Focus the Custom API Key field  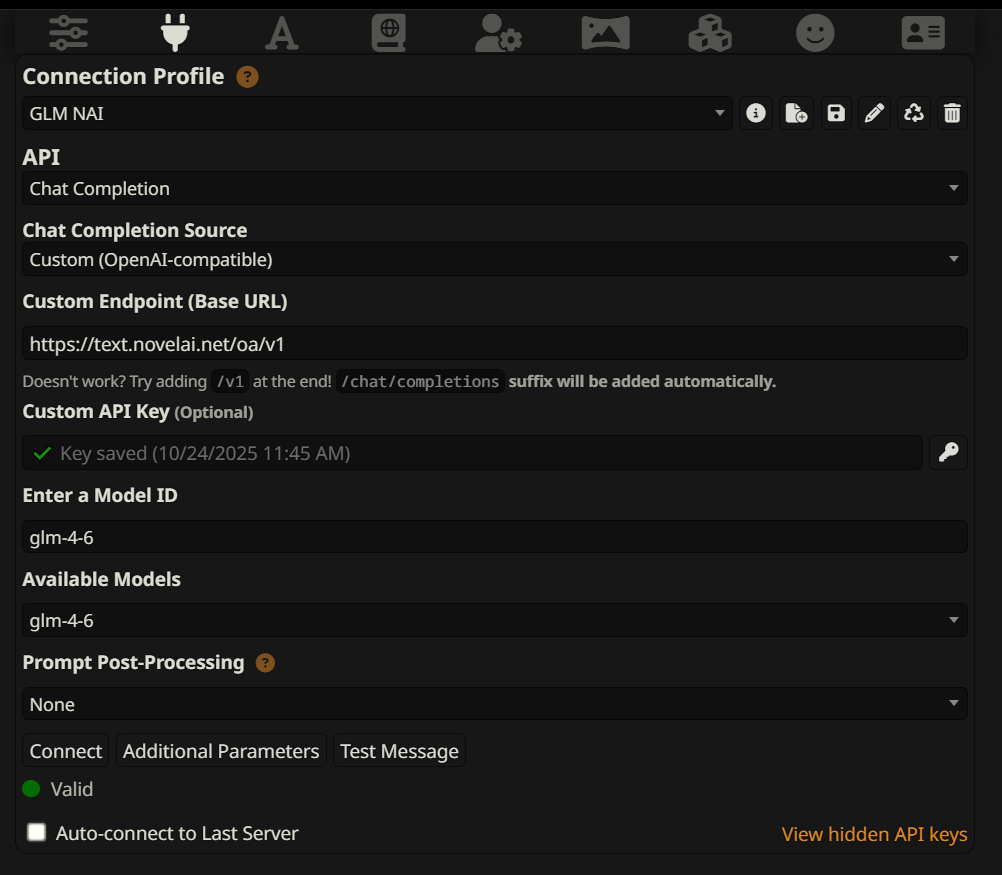click(472, 453)
